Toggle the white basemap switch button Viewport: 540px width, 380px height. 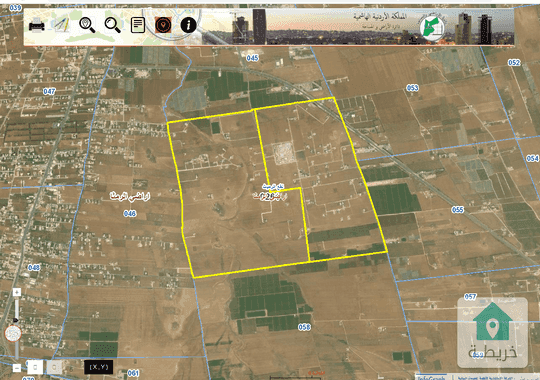(x=35, y=367)
